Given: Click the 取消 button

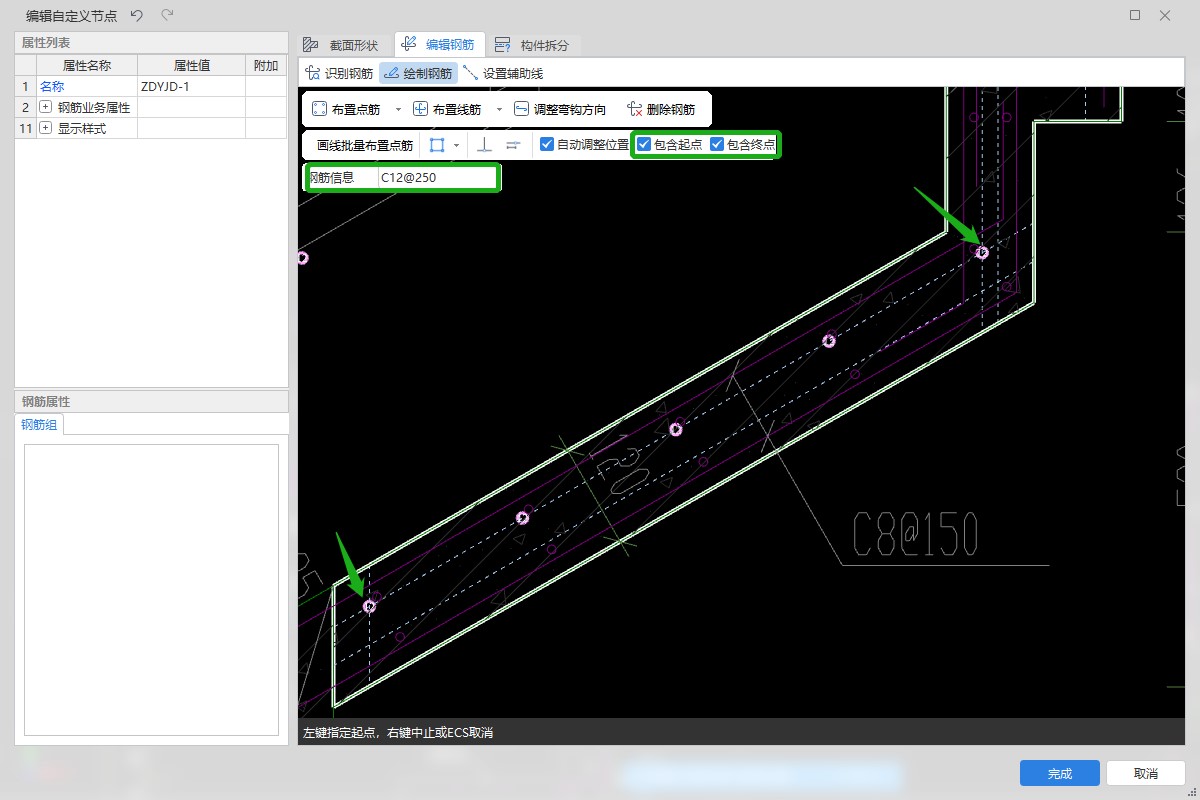Looking at the screenshot, I should tap(1146, 773).
